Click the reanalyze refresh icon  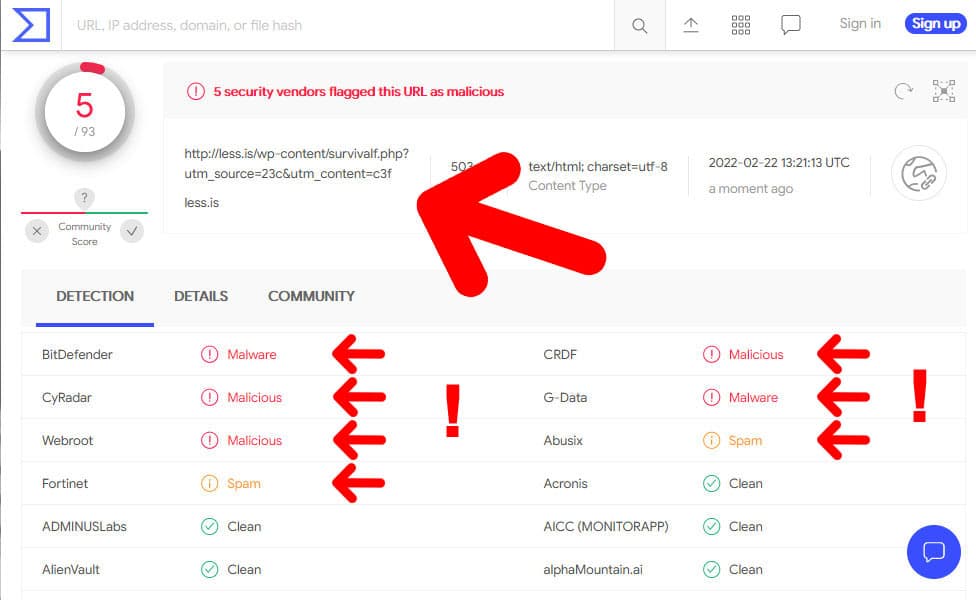(903, 91)
